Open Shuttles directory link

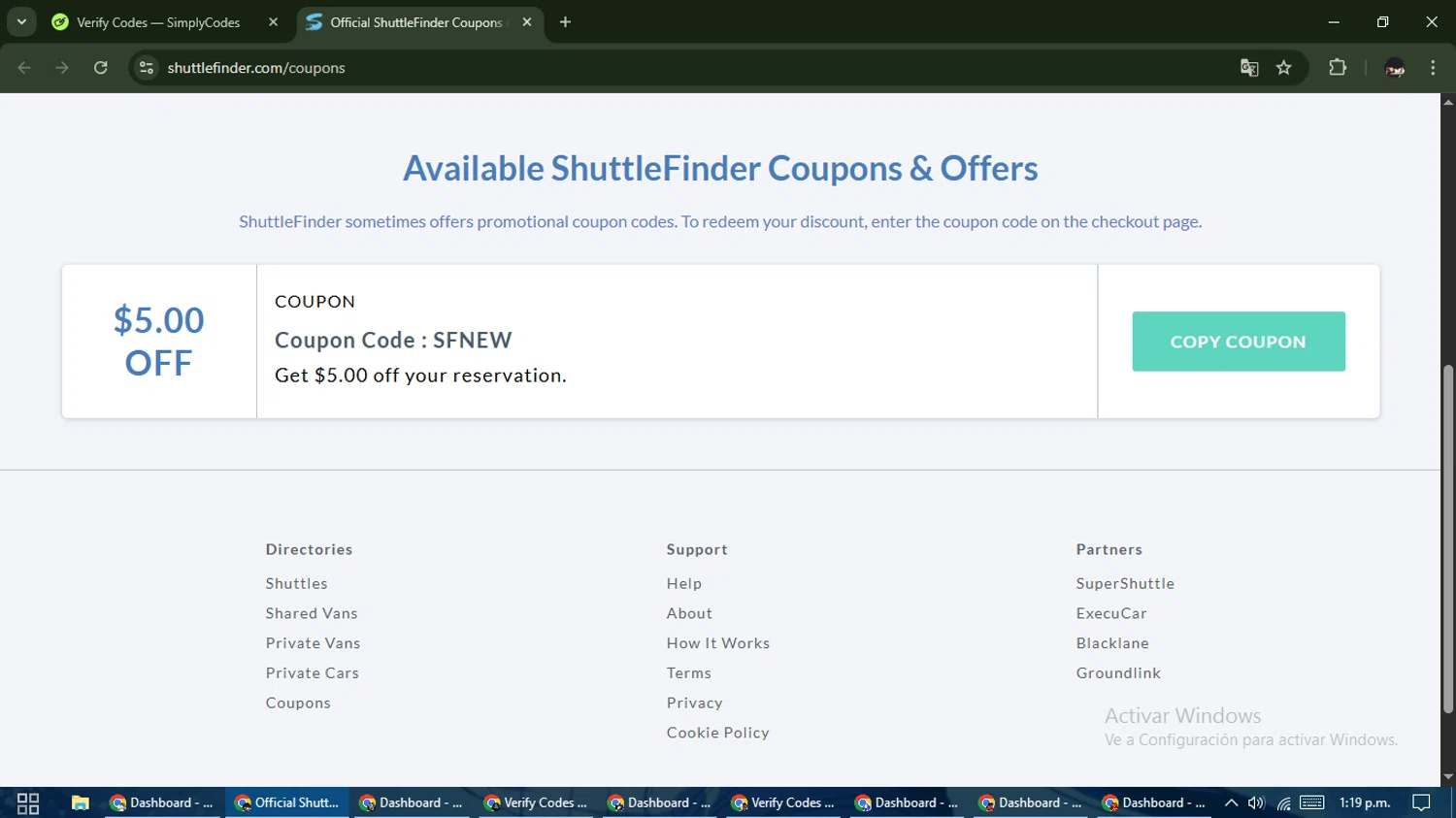(297, 583)
